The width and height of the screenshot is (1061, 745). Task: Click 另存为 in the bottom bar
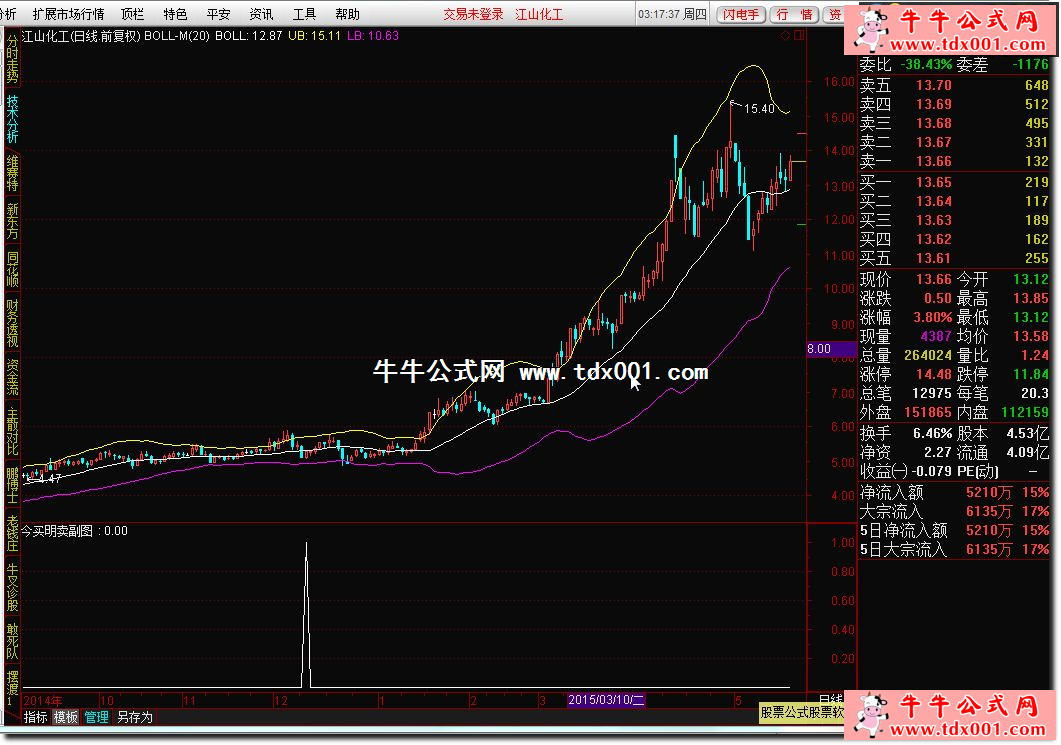[135, 717]
